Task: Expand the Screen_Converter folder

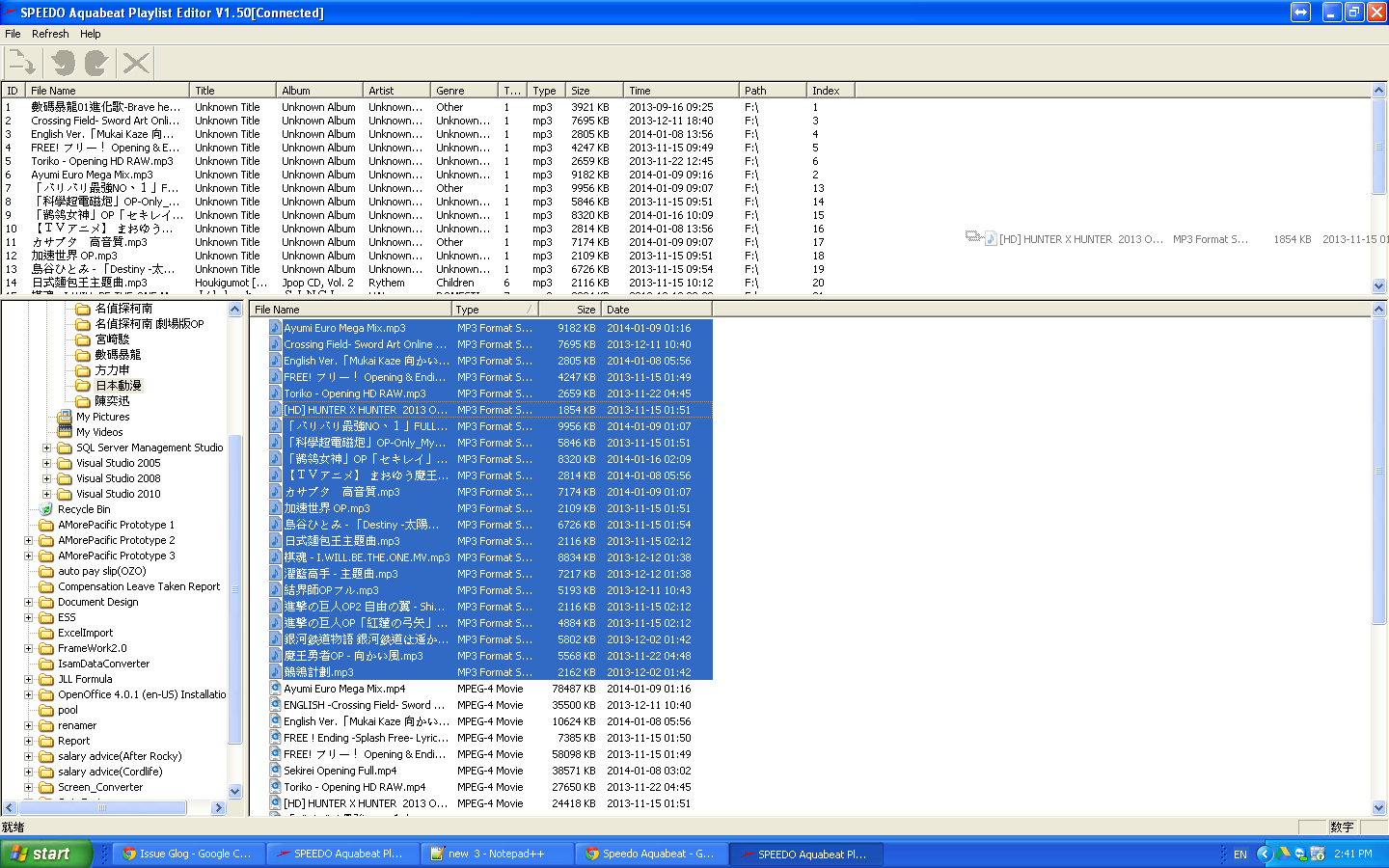Action: (x=28, y=787)
